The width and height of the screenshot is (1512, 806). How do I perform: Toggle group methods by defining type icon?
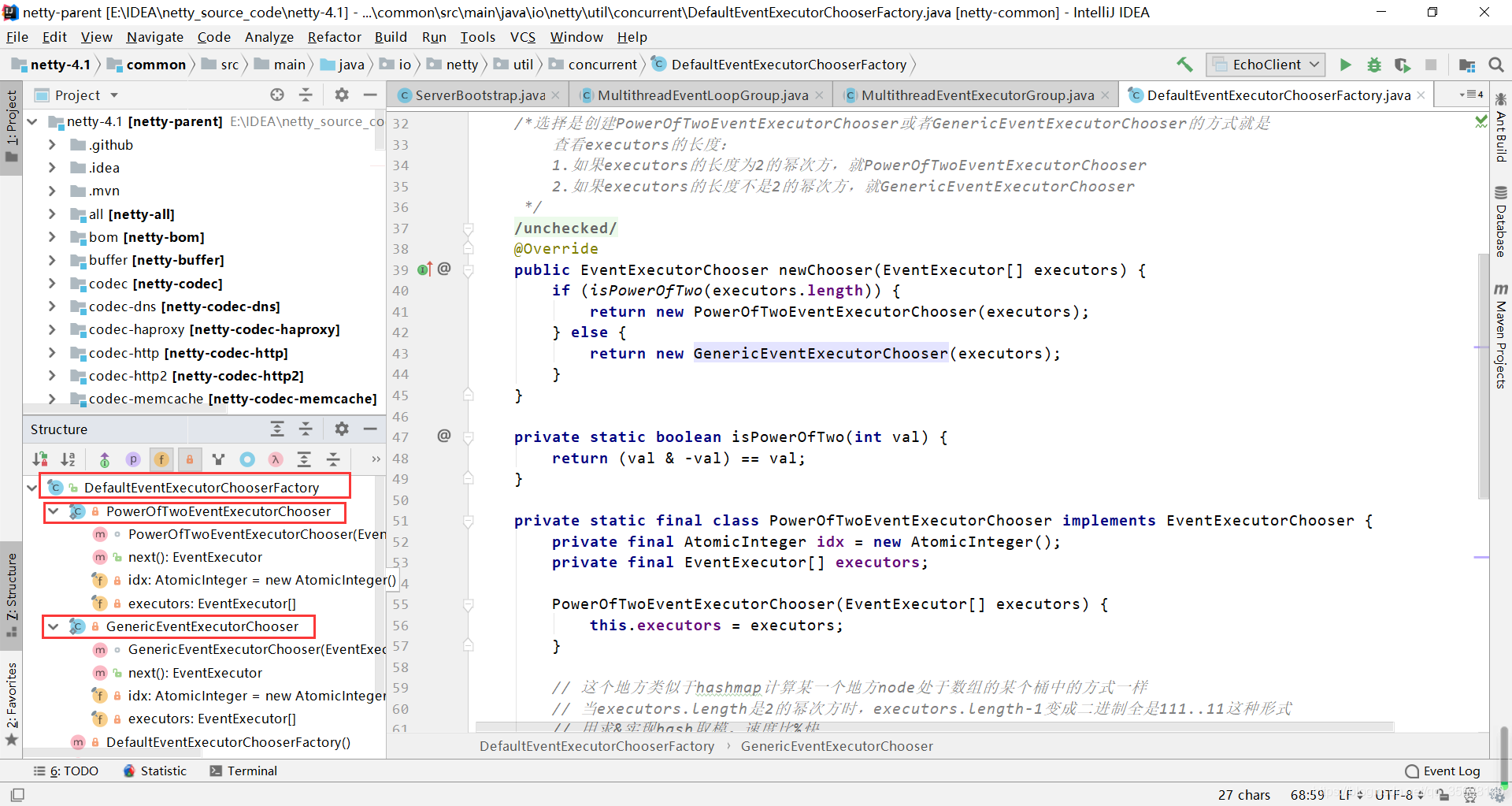(218, 459)
